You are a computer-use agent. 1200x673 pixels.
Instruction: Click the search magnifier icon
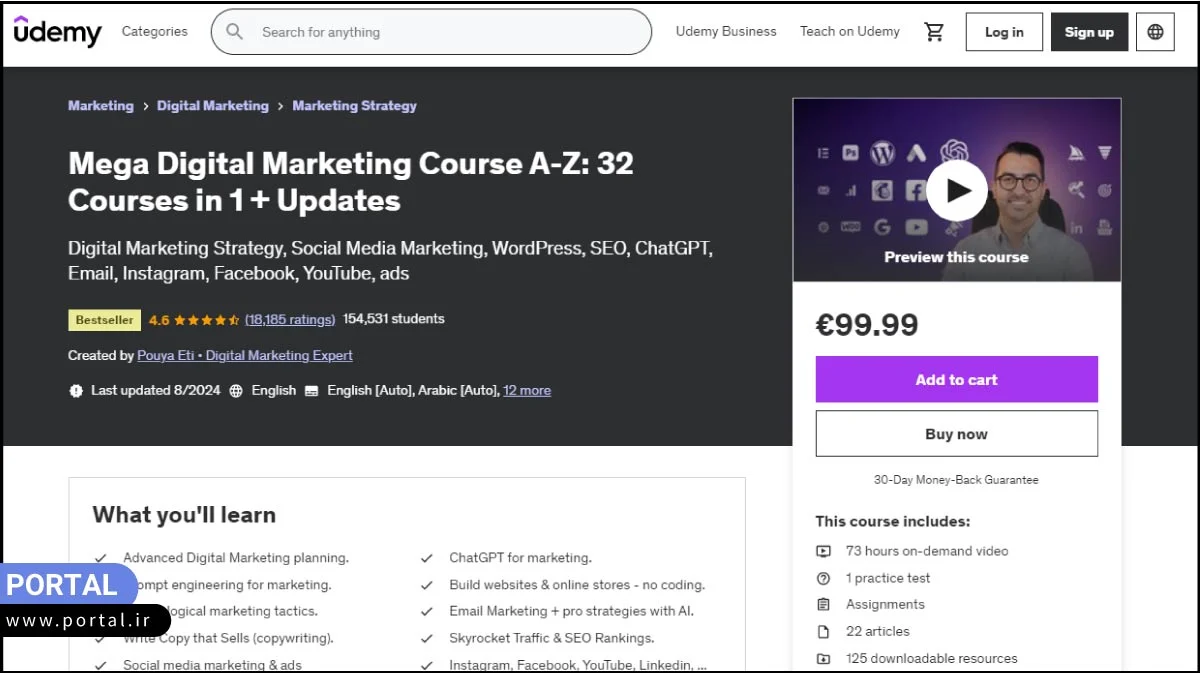click(x=234, y=31)
